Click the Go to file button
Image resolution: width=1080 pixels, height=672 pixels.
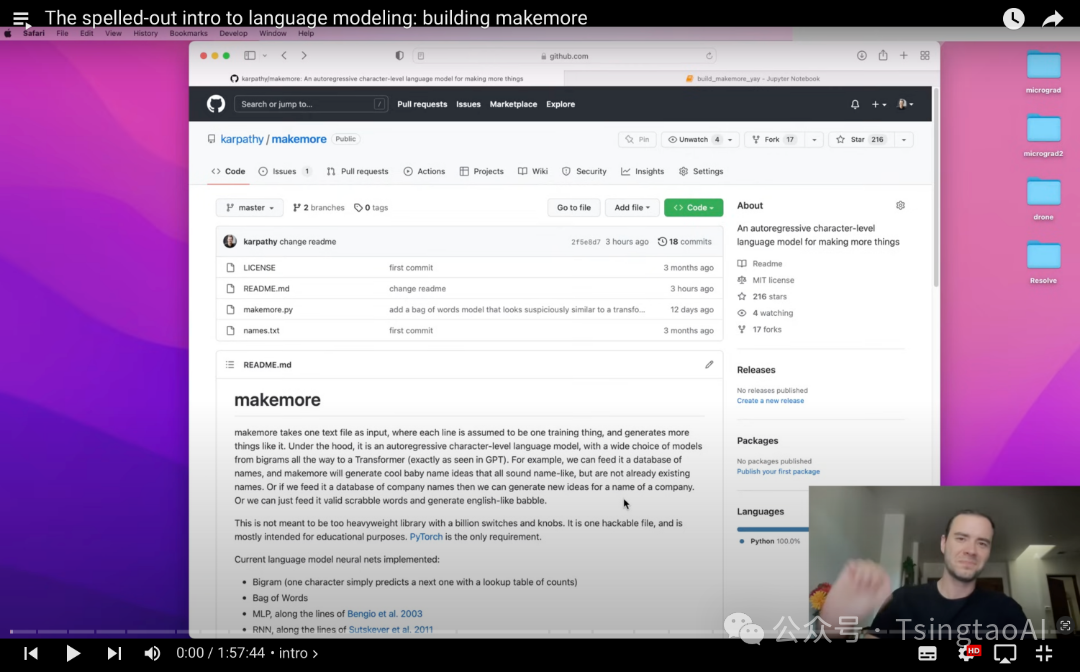(x=574, y=207)
